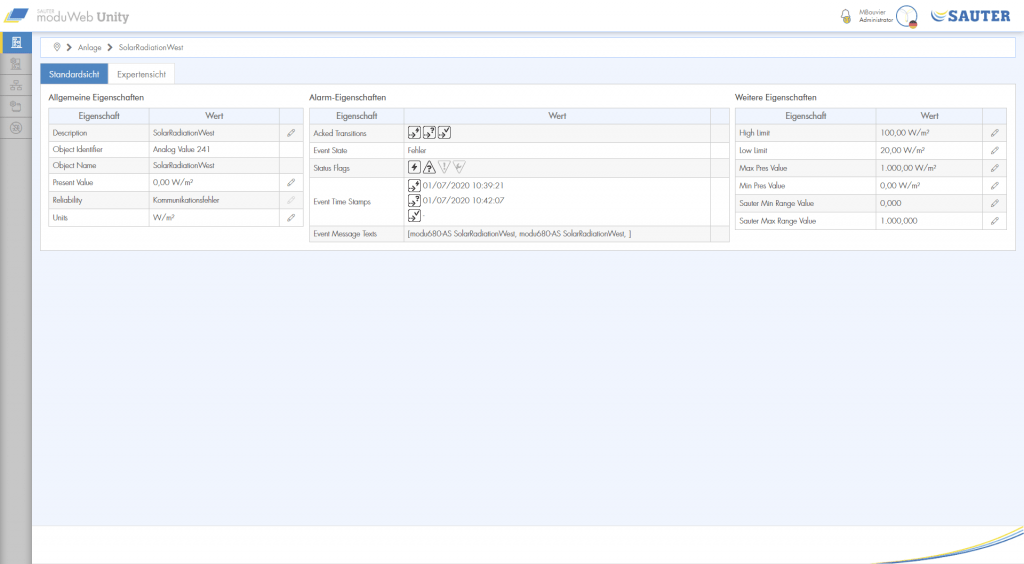
Task: Select the Standardsicht tab
Action: 74,74
